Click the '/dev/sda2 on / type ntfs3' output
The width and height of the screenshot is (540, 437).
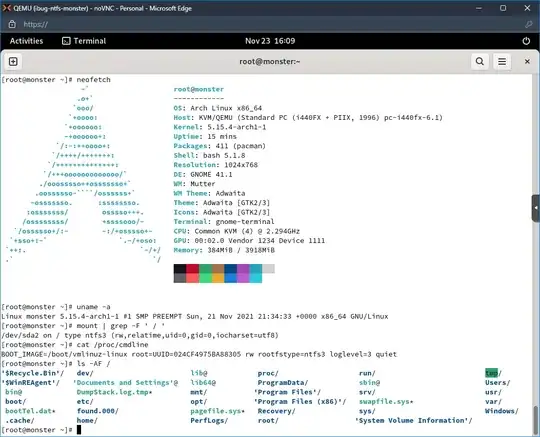pyautogui.click(x=140, y=335)
